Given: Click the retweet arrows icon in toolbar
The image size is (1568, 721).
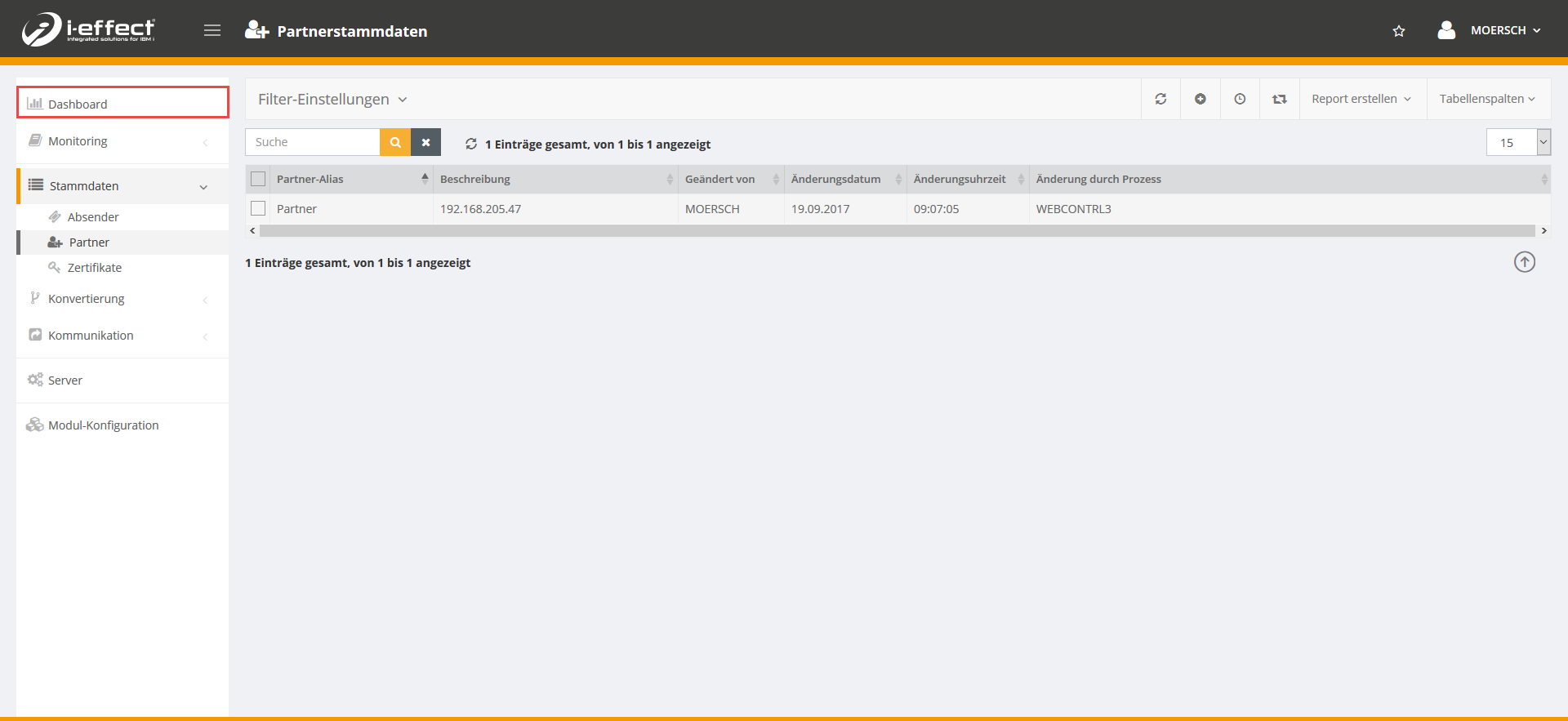Looking at the screenshot, I should tap(1280, 99).
